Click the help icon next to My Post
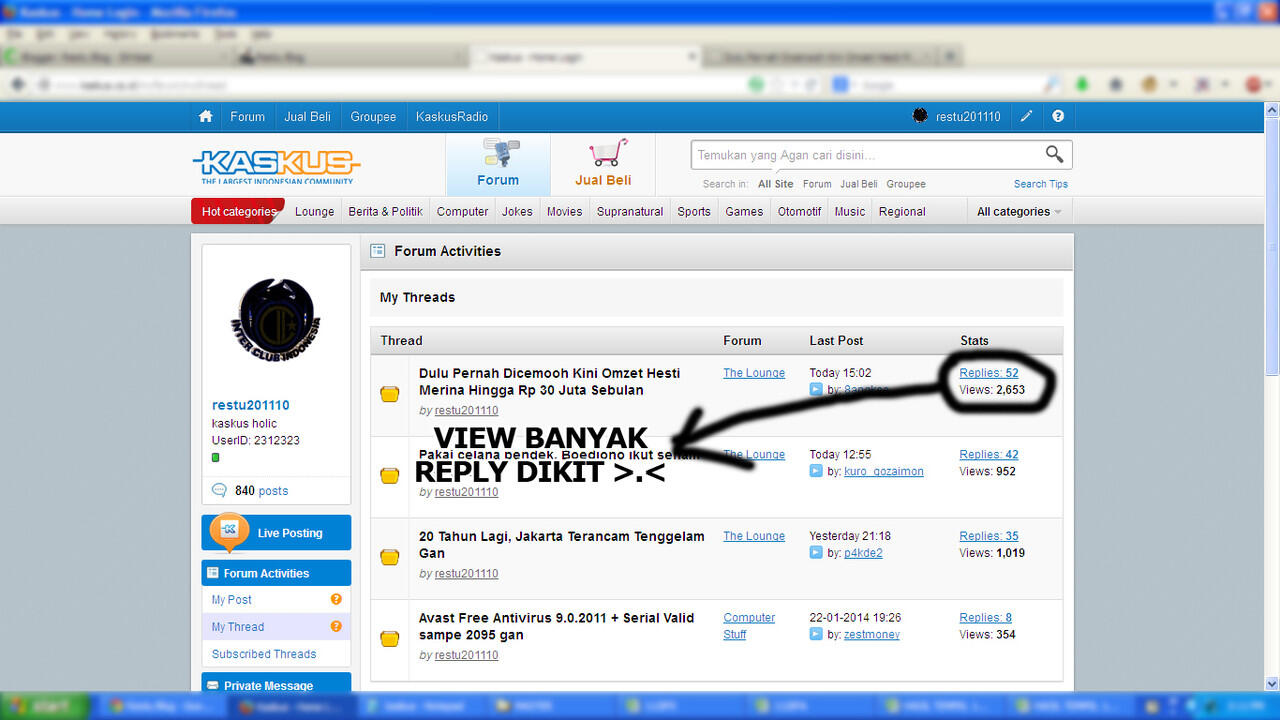The image size is (1280, 720). pos(336,600)
